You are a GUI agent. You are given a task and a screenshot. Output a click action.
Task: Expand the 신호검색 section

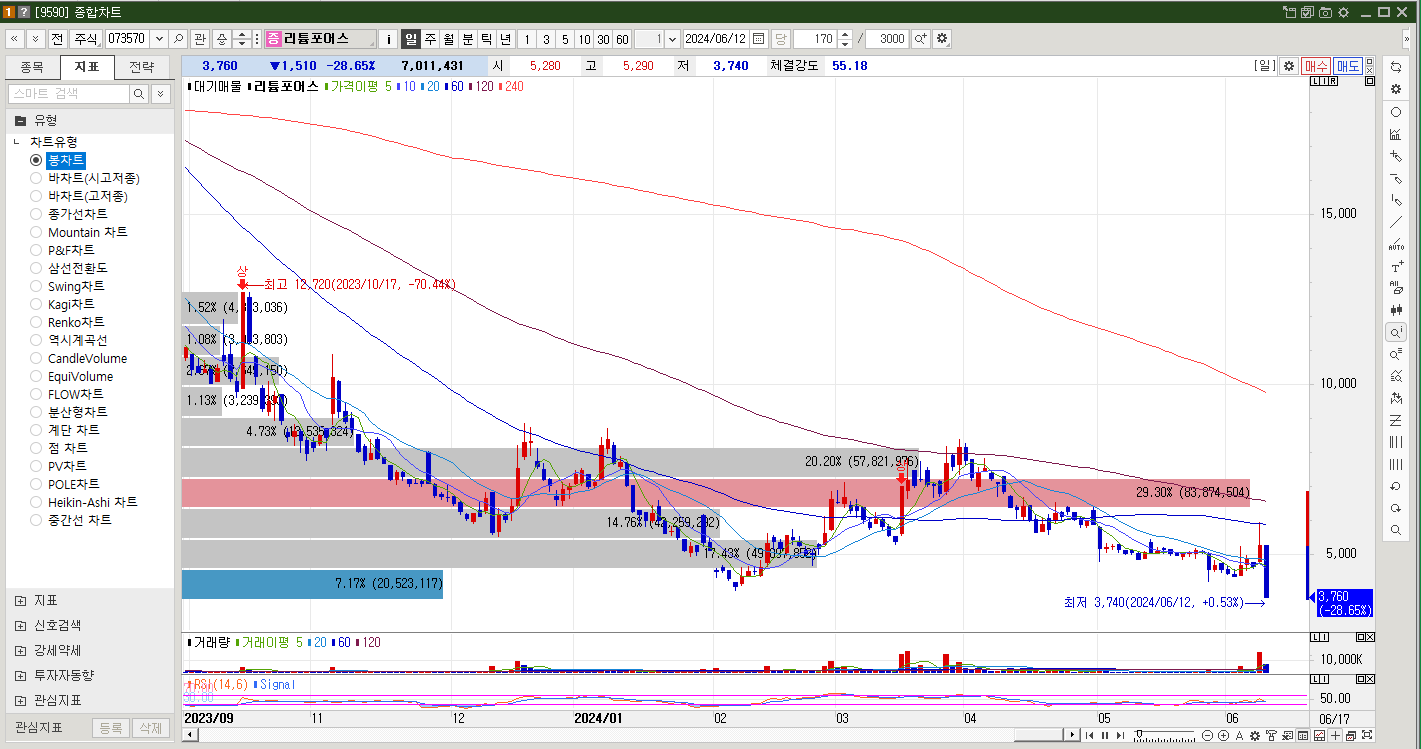coord(21,625)
